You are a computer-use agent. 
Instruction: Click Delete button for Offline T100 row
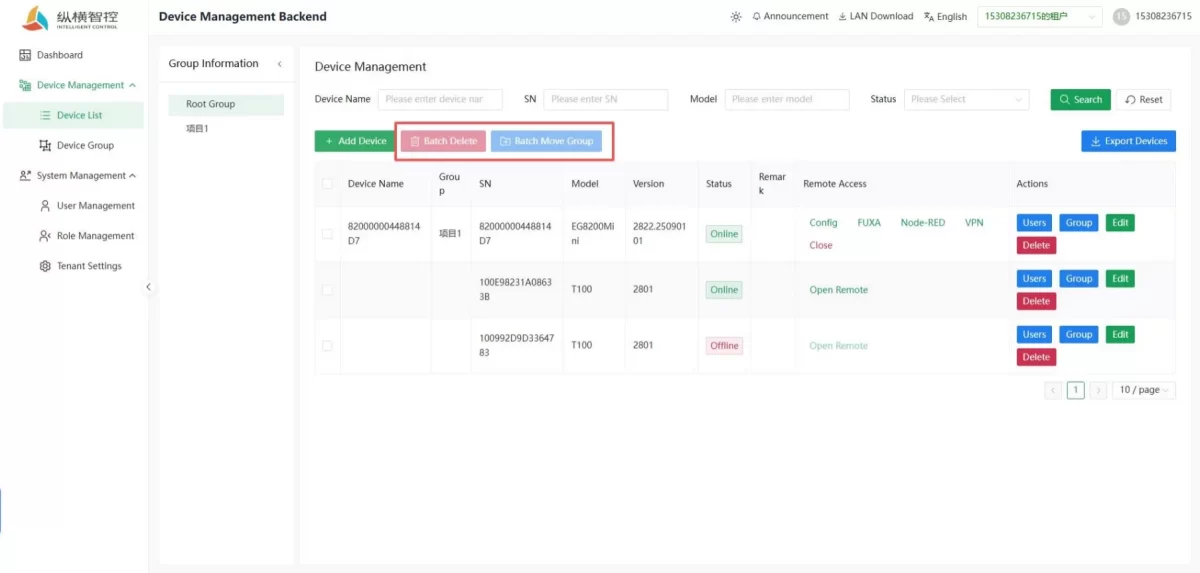pos(1036,357)
